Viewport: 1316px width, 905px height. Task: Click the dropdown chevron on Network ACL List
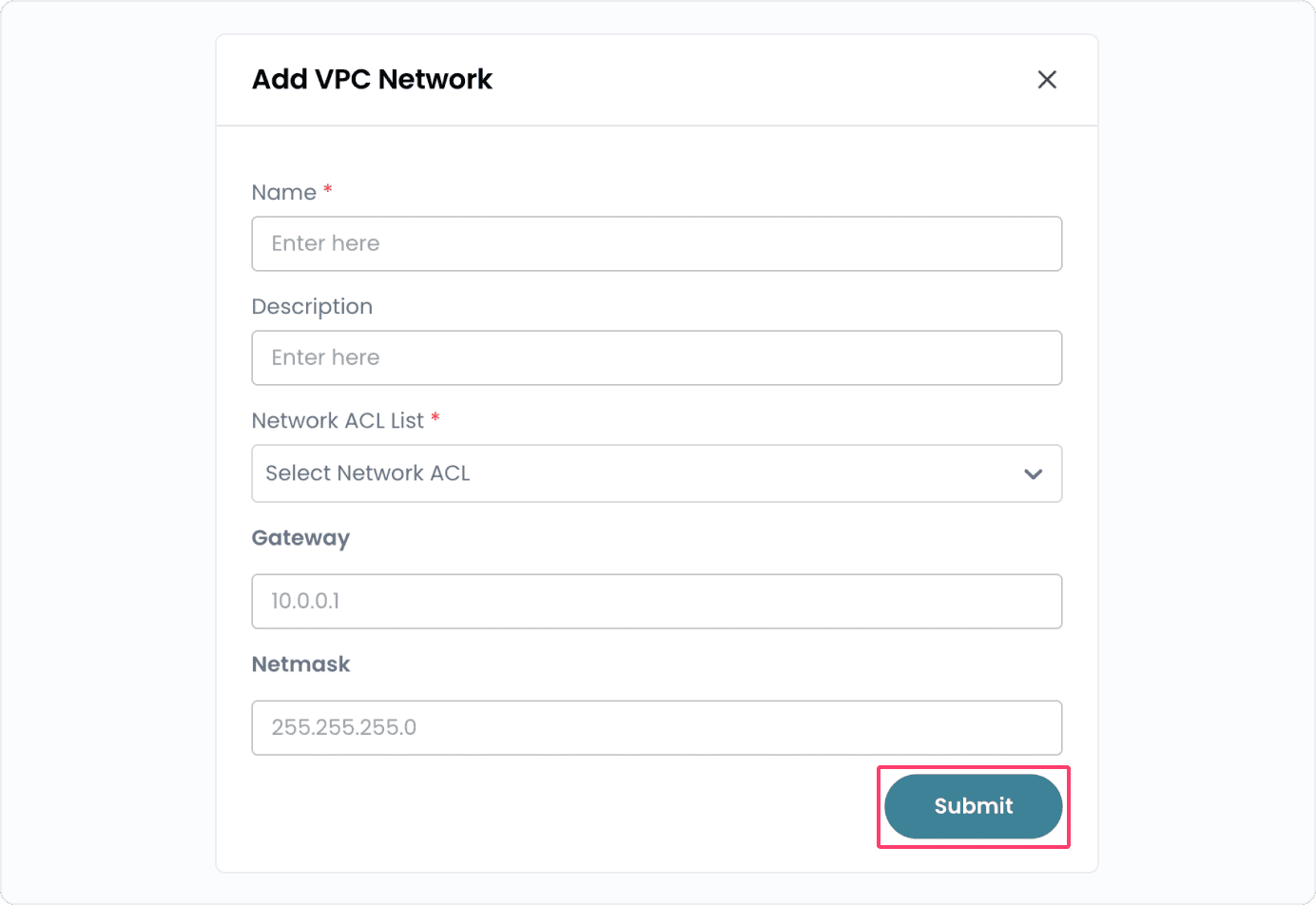1033,473
